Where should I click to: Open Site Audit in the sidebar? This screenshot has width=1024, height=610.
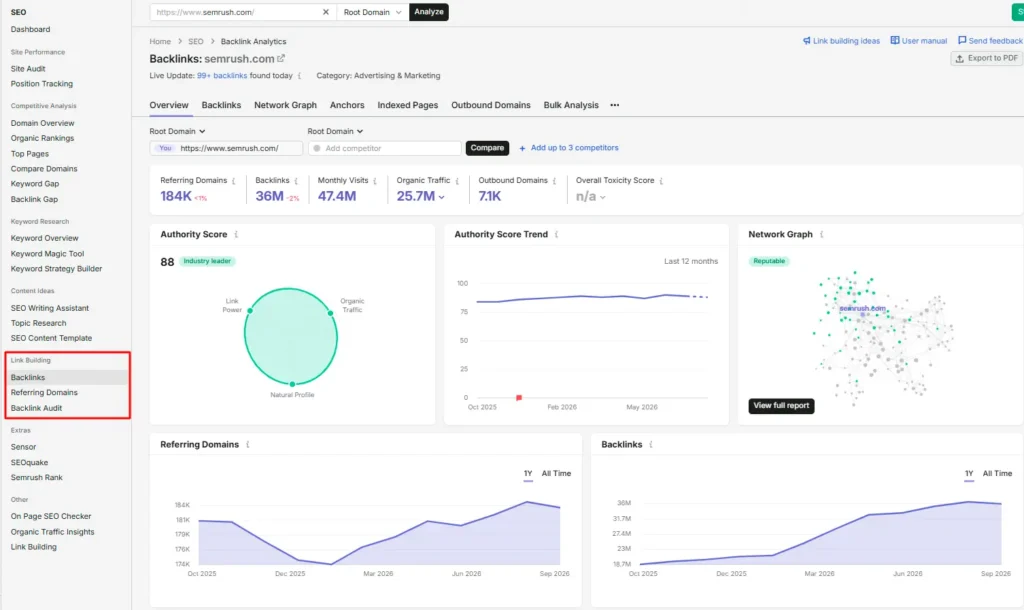[28, 69]
